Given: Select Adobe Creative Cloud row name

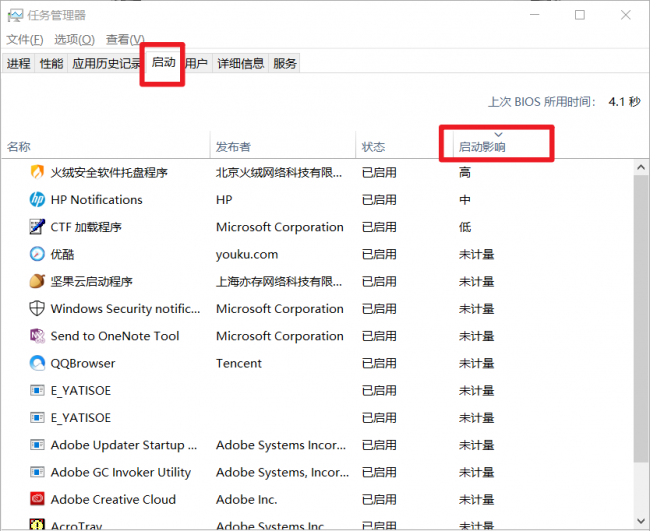Looking at the screenshot, I should [113, 499].
